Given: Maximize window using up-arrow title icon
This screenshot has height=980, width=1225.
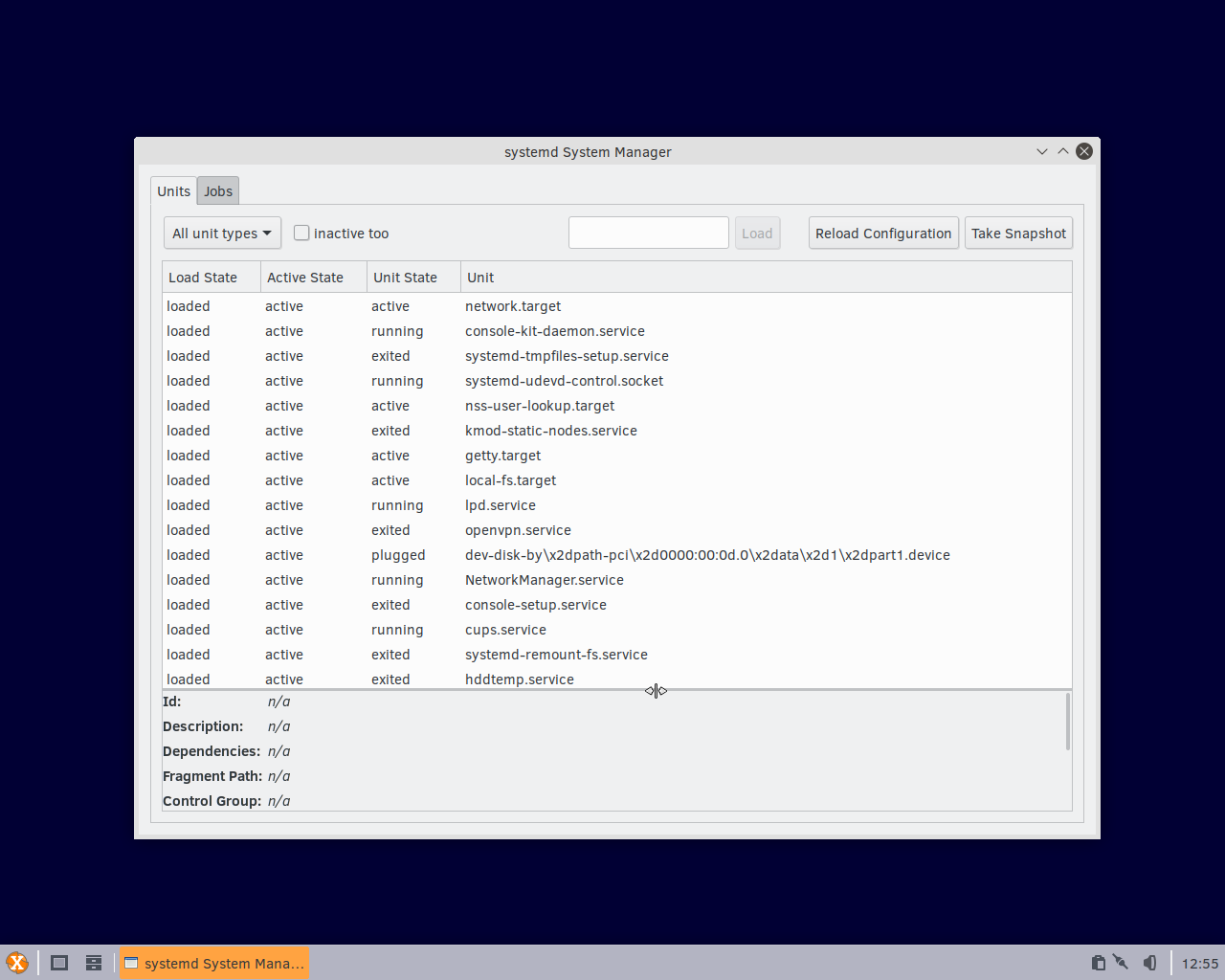Looking at the screenshot, I should [1063, 151].
